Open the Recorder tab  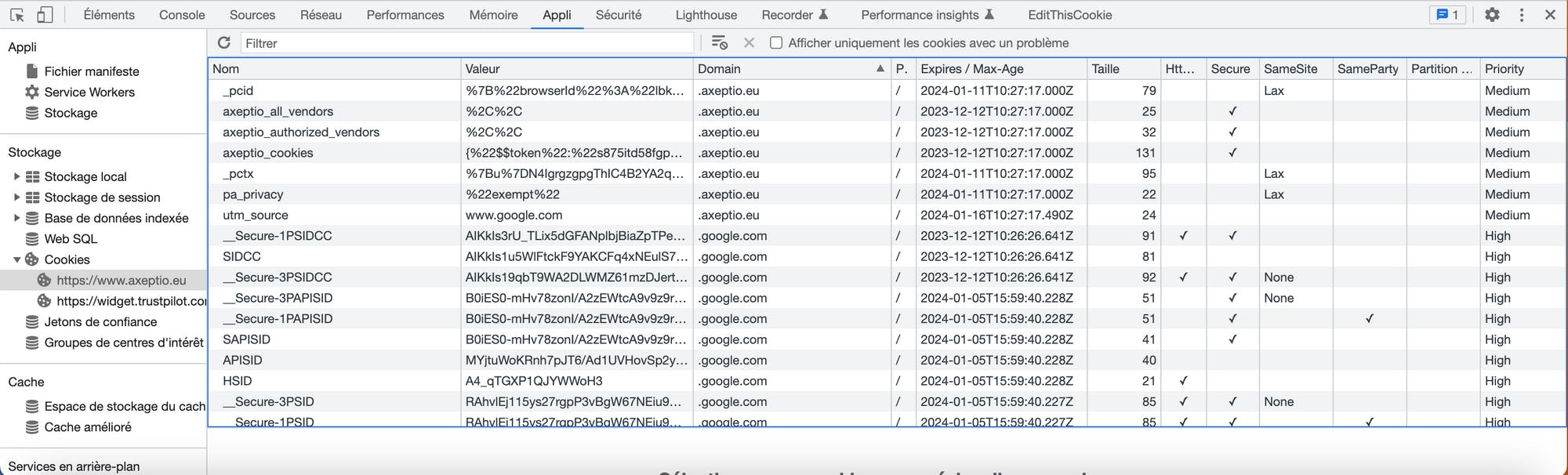click(795, 15)
